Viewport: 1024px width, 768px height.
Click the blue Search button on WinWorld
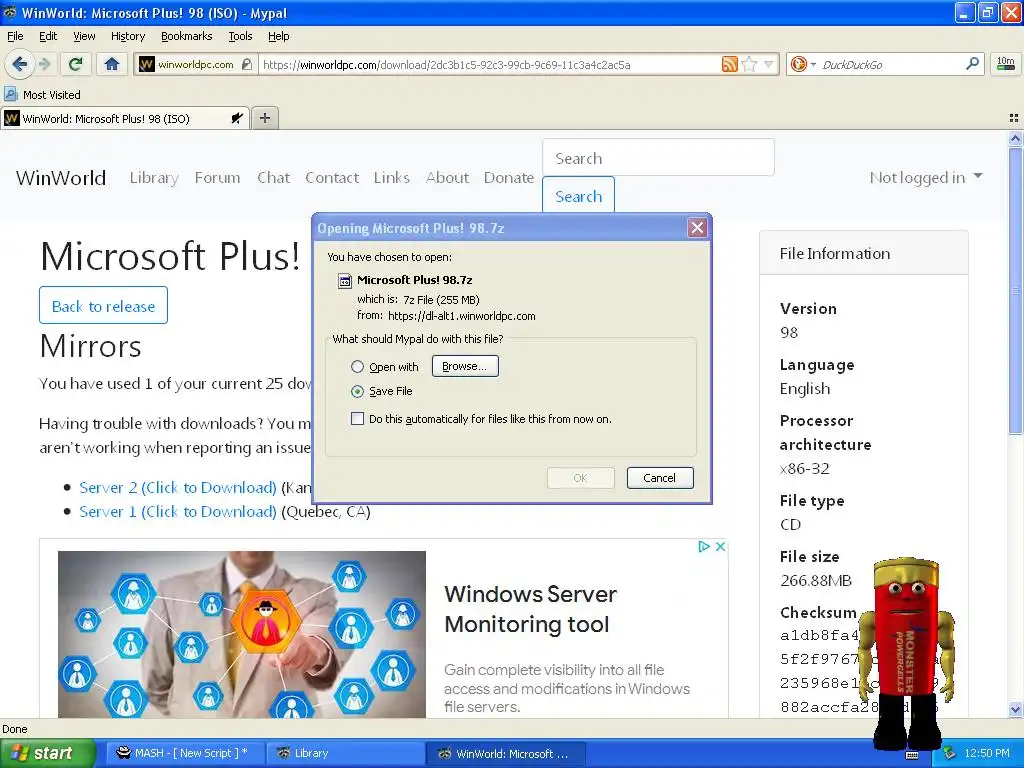pyautogui.click(x=579, y=195)
